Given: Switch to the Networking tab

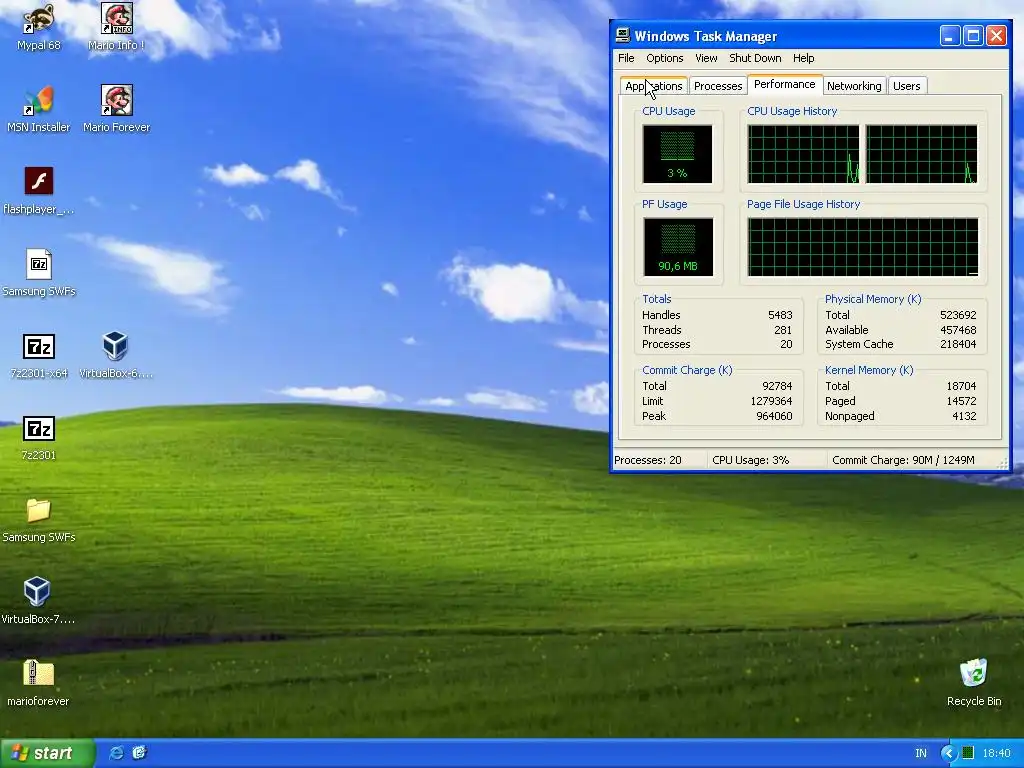Looking at the screenshot, I should pos(854,86).
